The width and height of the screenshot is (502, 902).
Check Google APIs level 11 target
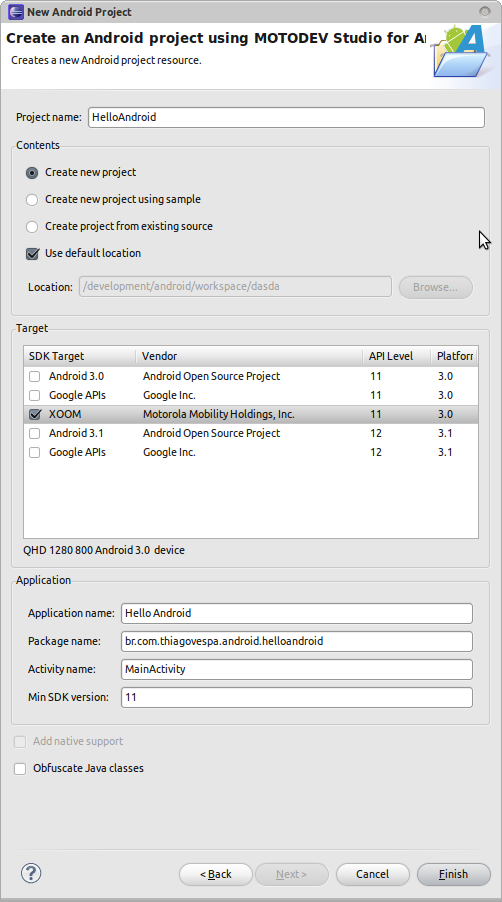[35, 395]
